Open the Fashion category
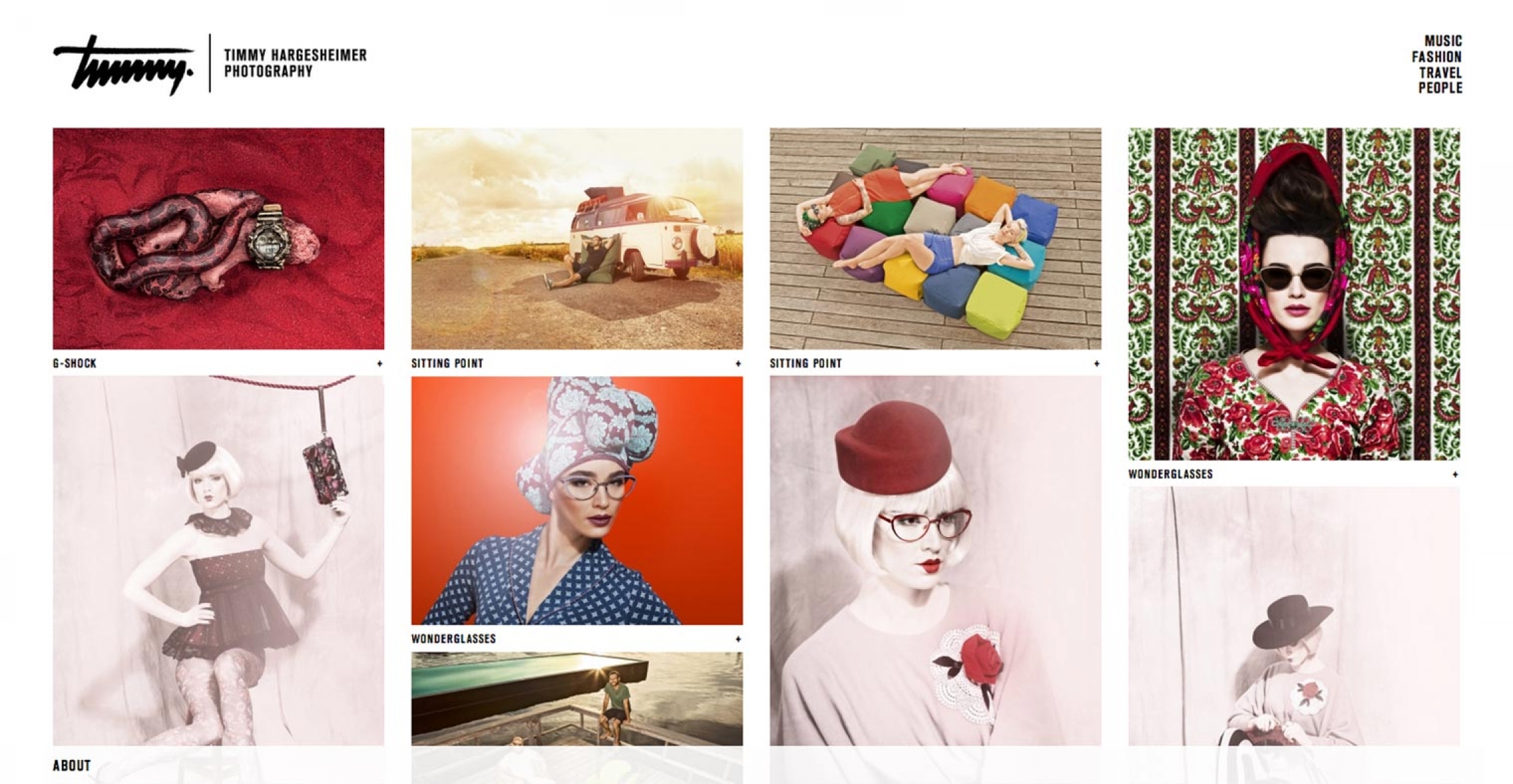Image resolution: width=1513 pixels, height=784 pixels. 1437,57
